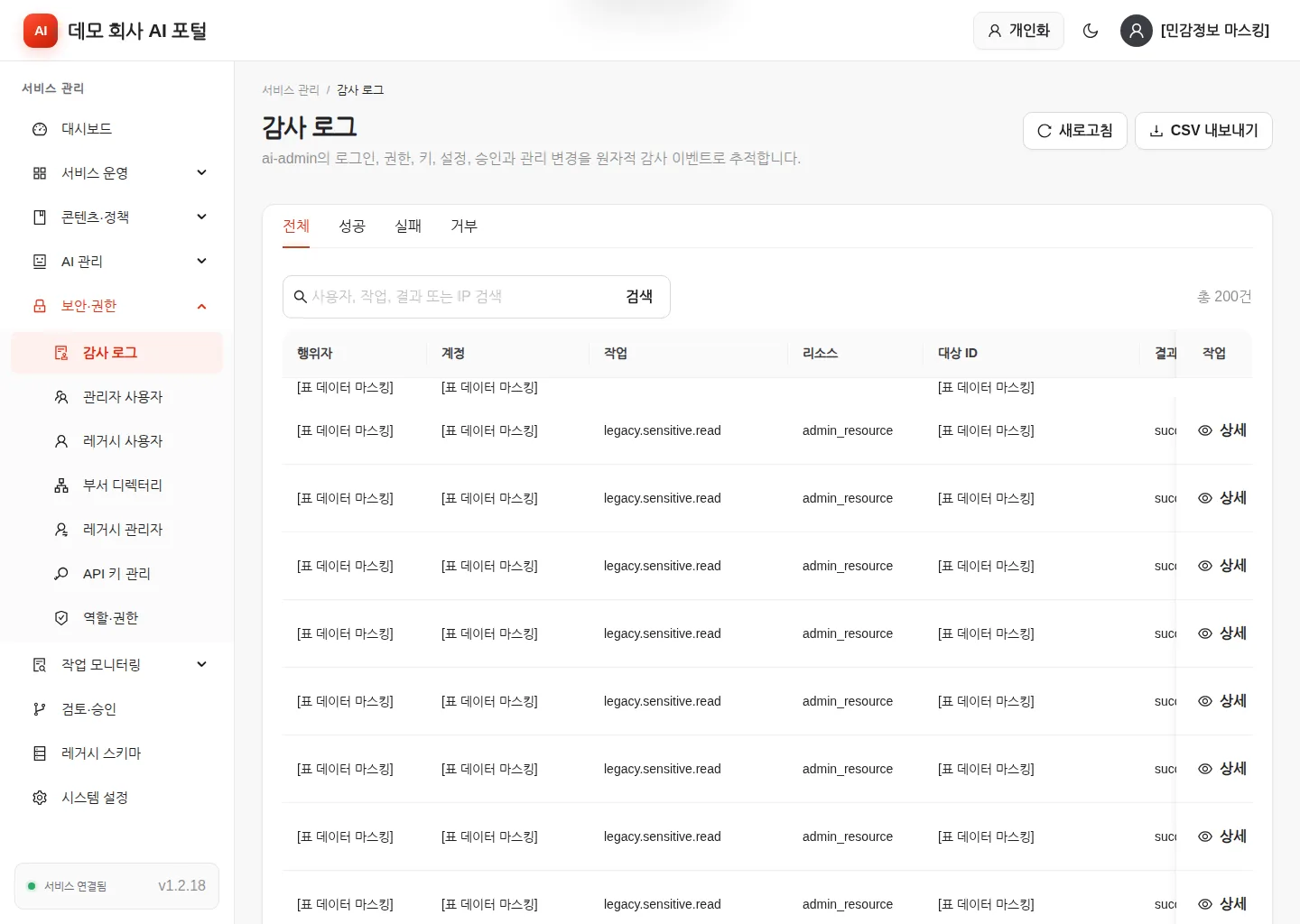Screen dimensions: 1300x924
Task: Click the 역할·권한 shield icon
Action: point(61,618)
